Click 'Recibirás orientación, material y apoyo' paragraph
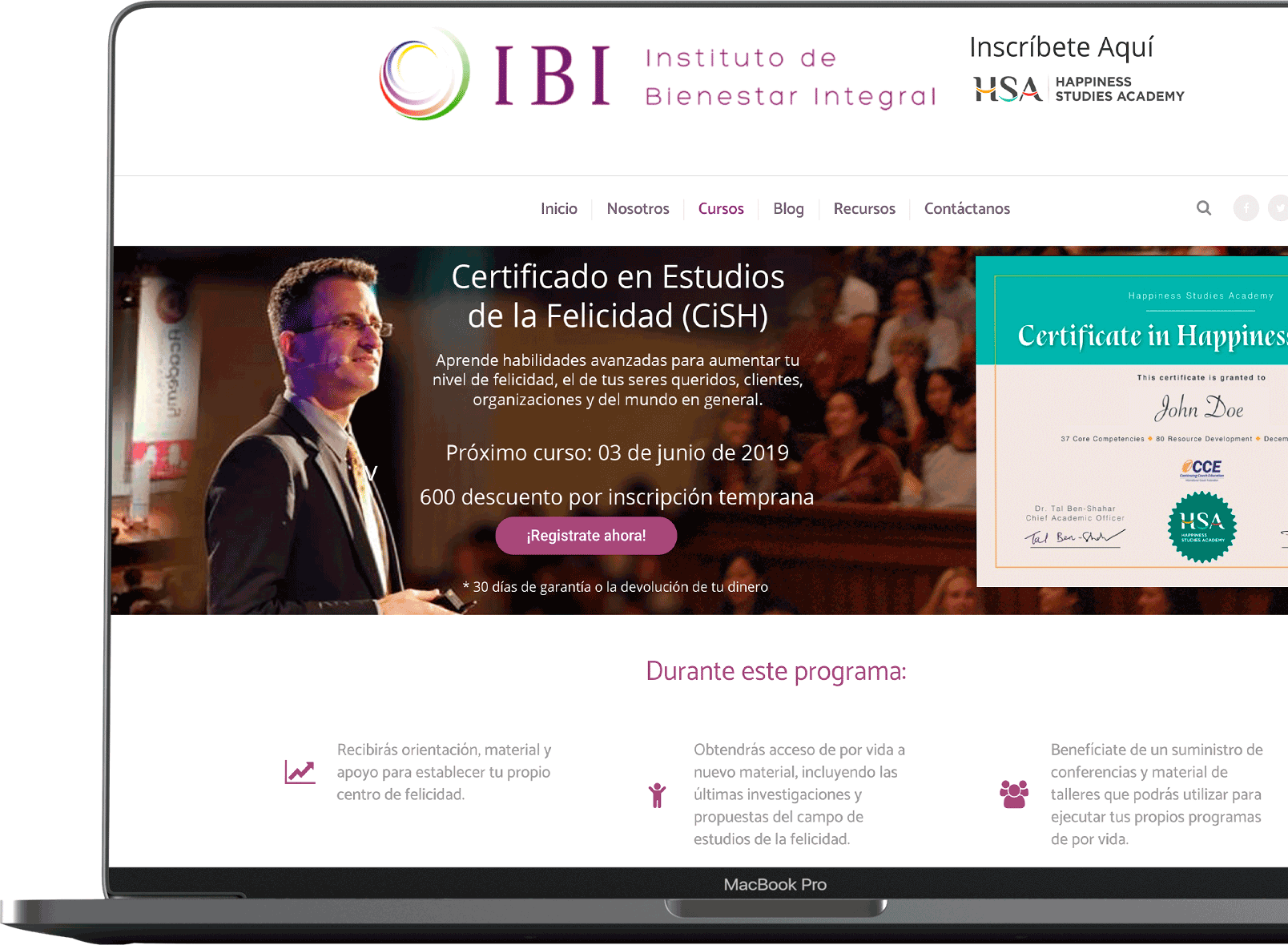Image resolution: width=1288 pixels, height=945 pixels. point(444,772)
